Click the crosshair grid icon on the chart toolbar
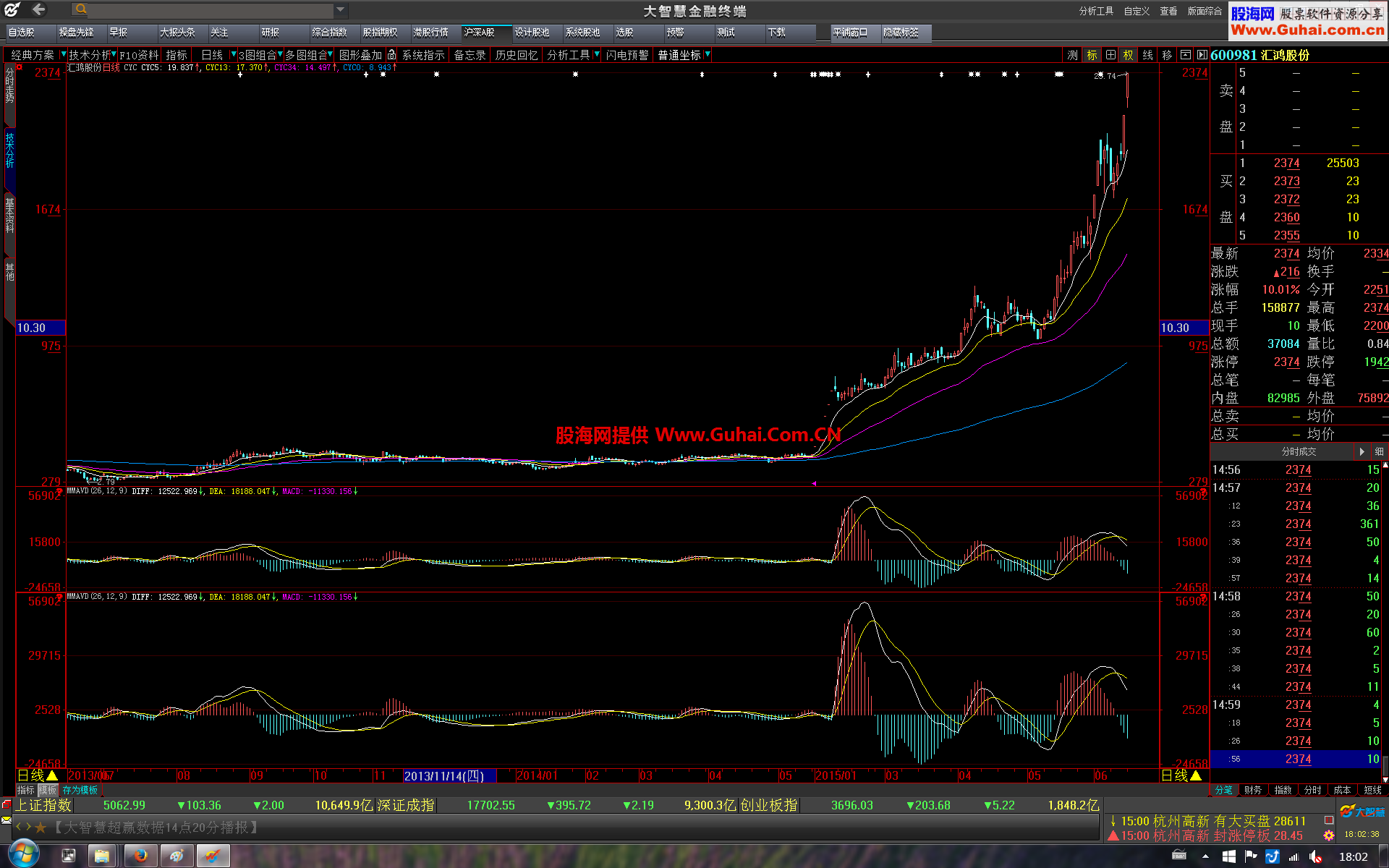Image resolution: width=1389 pixels, height=868 pixels. (1110, 55)
